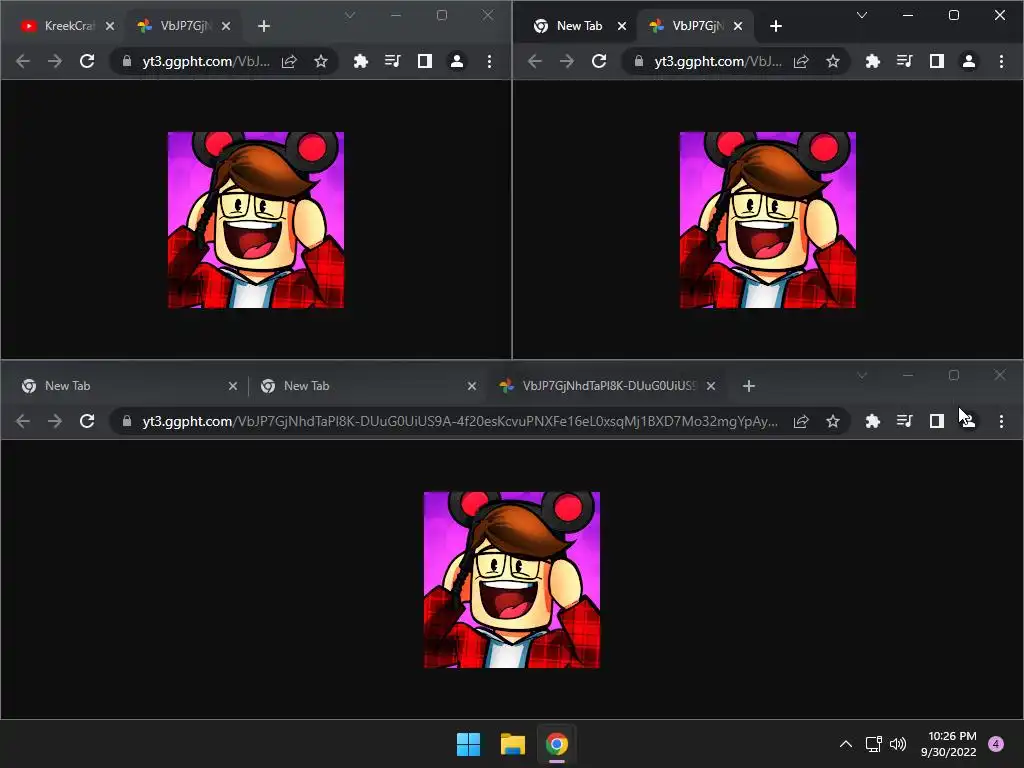1024x768 pixels.
Task: Open Chrome three-dot menu in bottom window
Action: tap(1001, 421)
